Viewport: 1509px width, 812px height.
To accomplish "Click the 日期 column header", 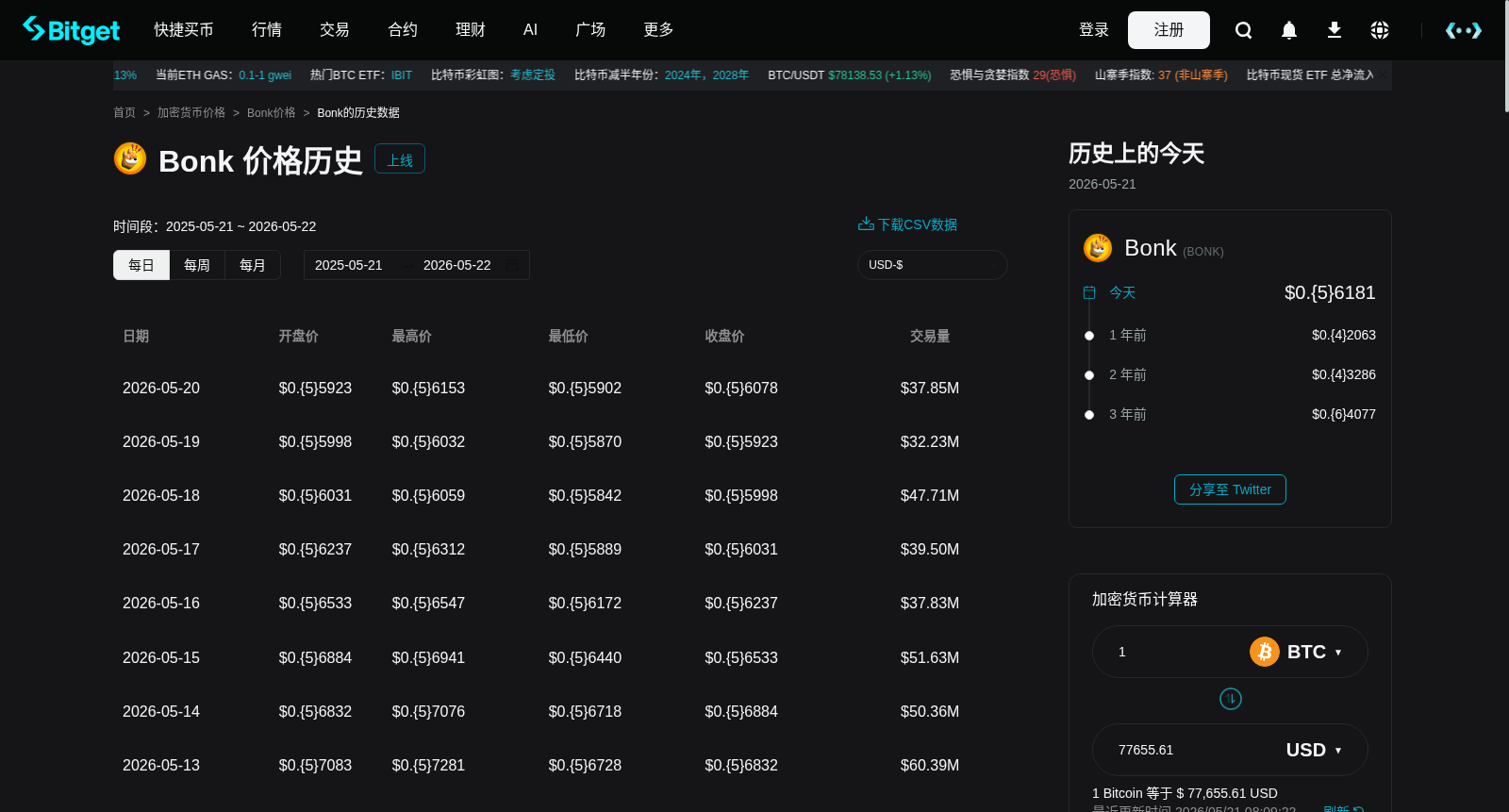I will [x=136, y=336].
